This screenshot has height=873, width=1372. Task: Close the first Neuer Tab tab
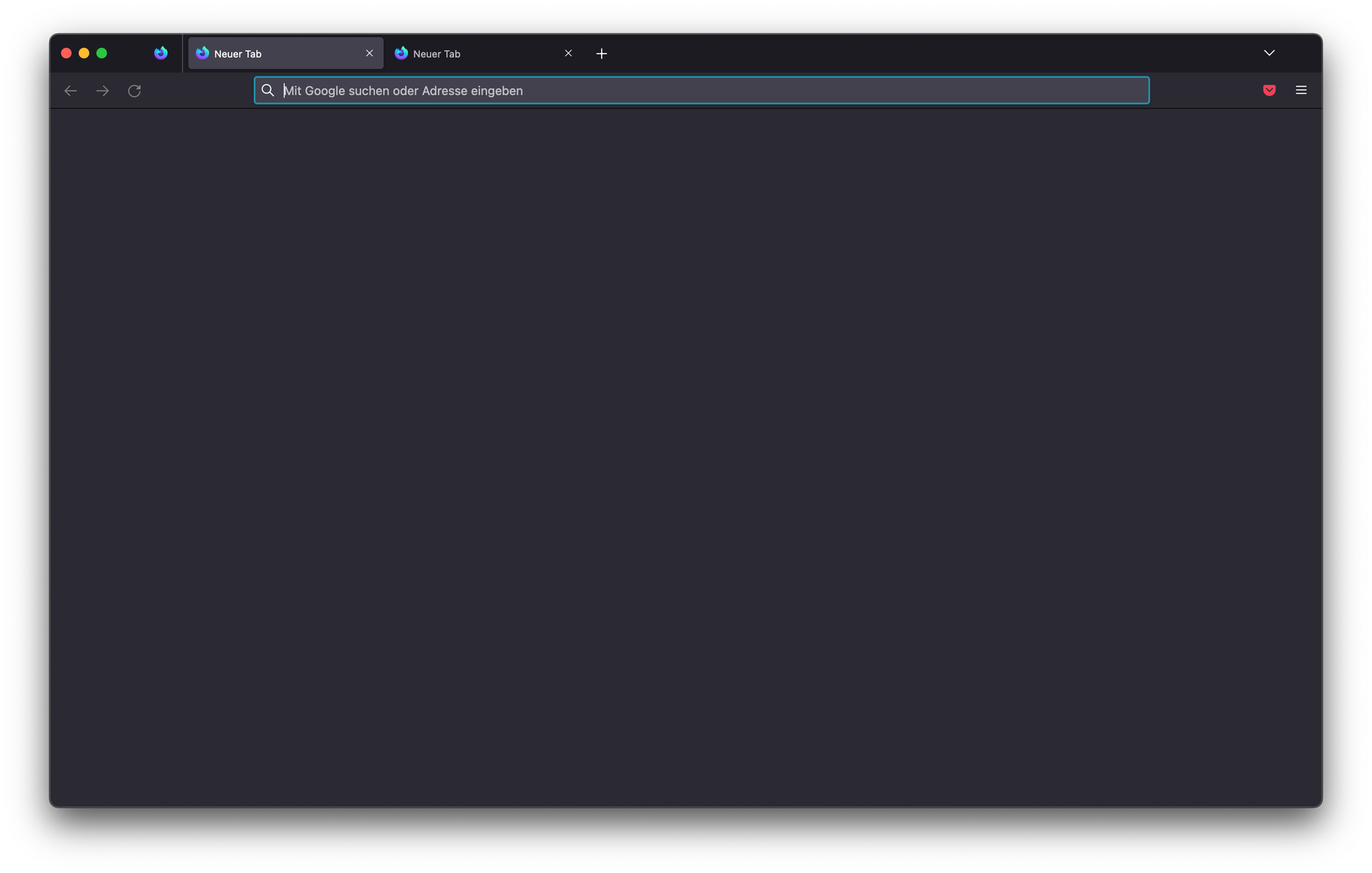point(370,53)
